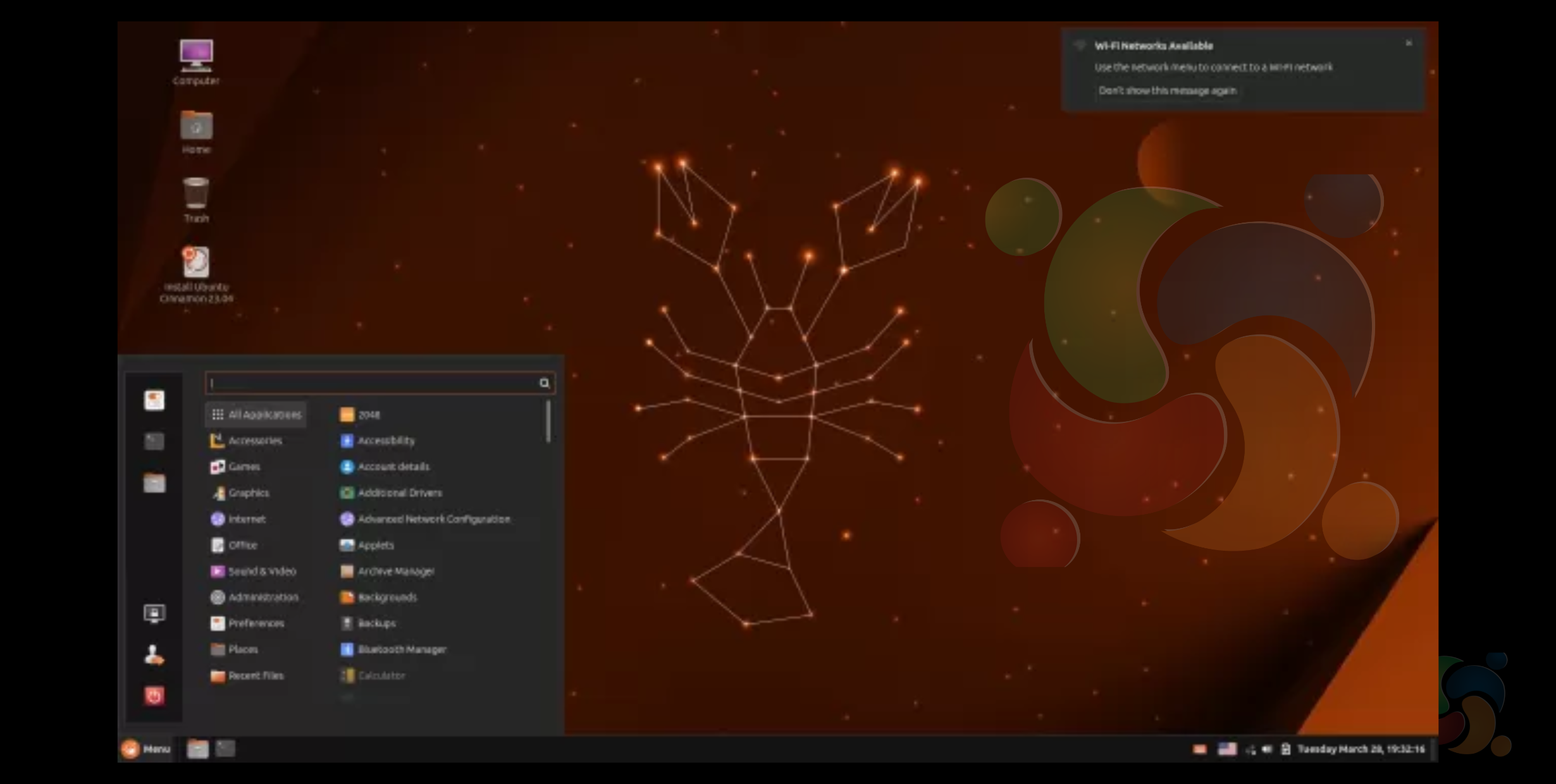
Task: Select the All Applications category
Action: [256, 415]
